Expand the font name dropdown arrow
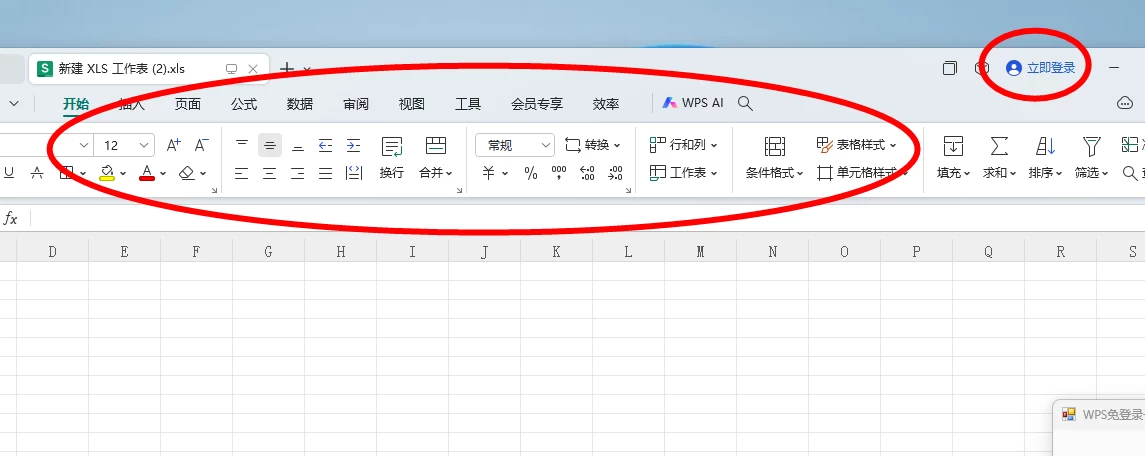Viewport: 1145px width, 456px height. (x=84, y=145)
